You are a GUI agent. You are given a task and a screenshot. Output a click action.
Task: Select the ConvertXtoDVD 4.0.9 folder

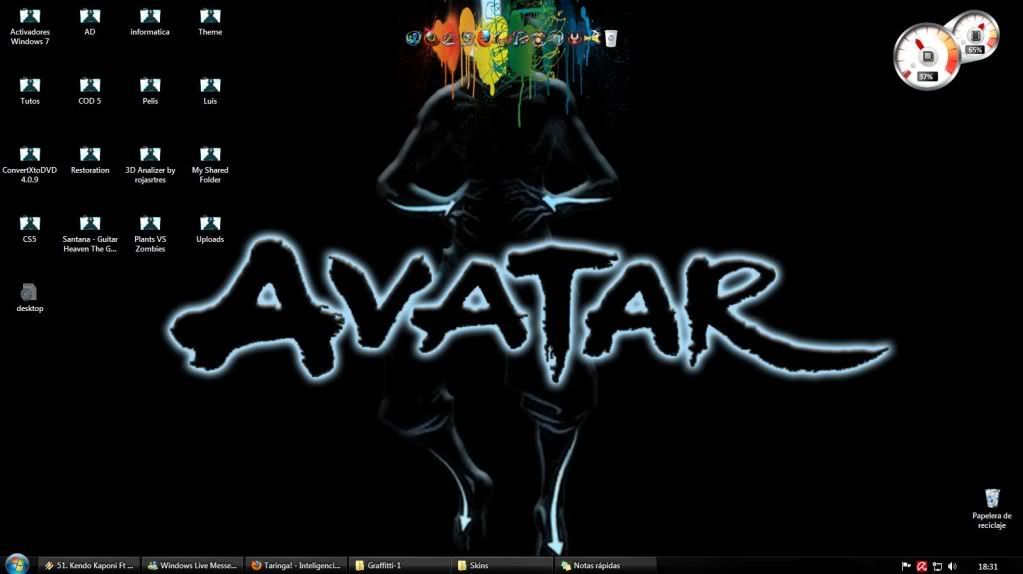point(29,164)
